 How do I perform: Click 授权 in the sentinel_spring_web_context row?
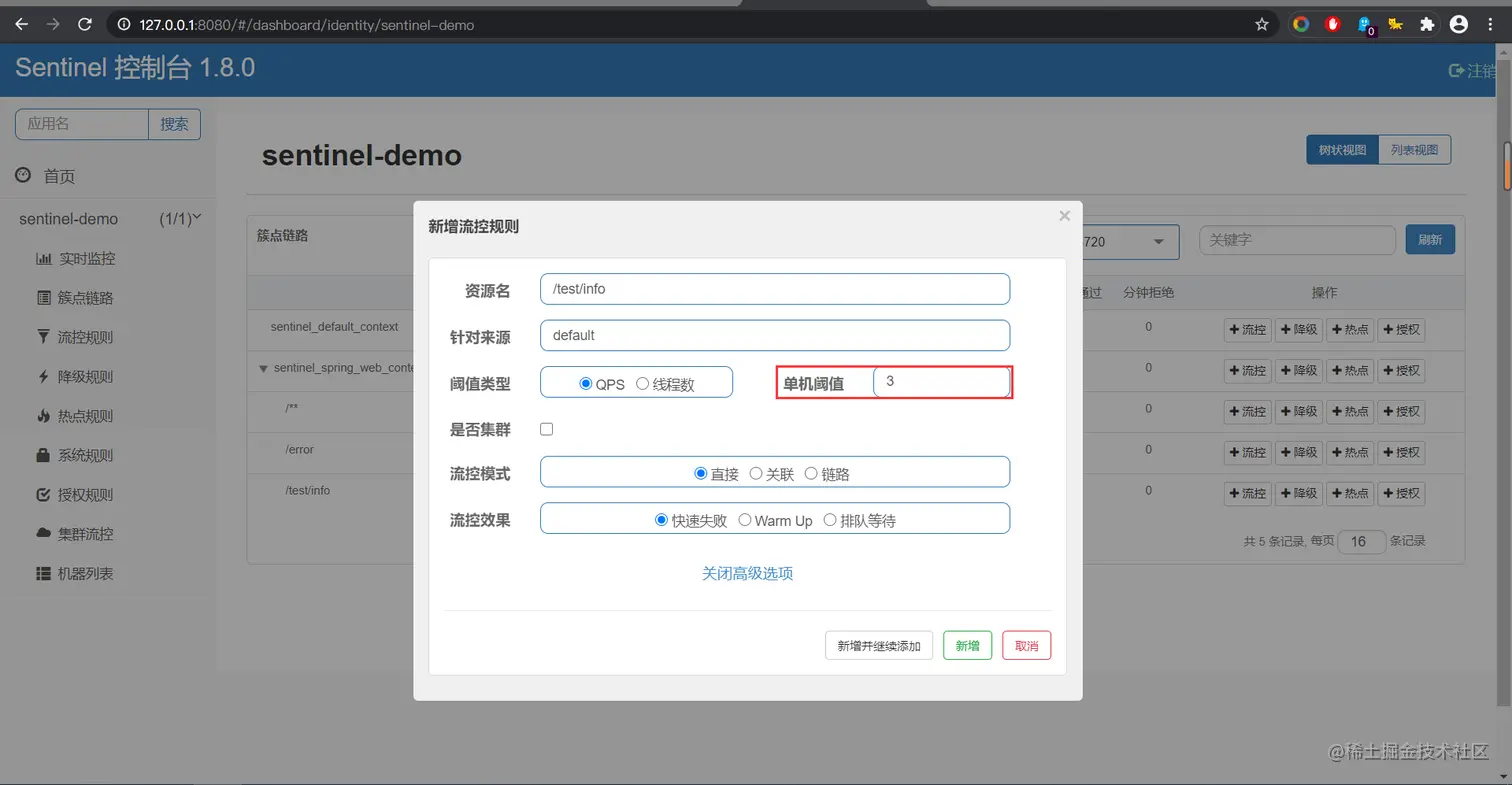1402,371
